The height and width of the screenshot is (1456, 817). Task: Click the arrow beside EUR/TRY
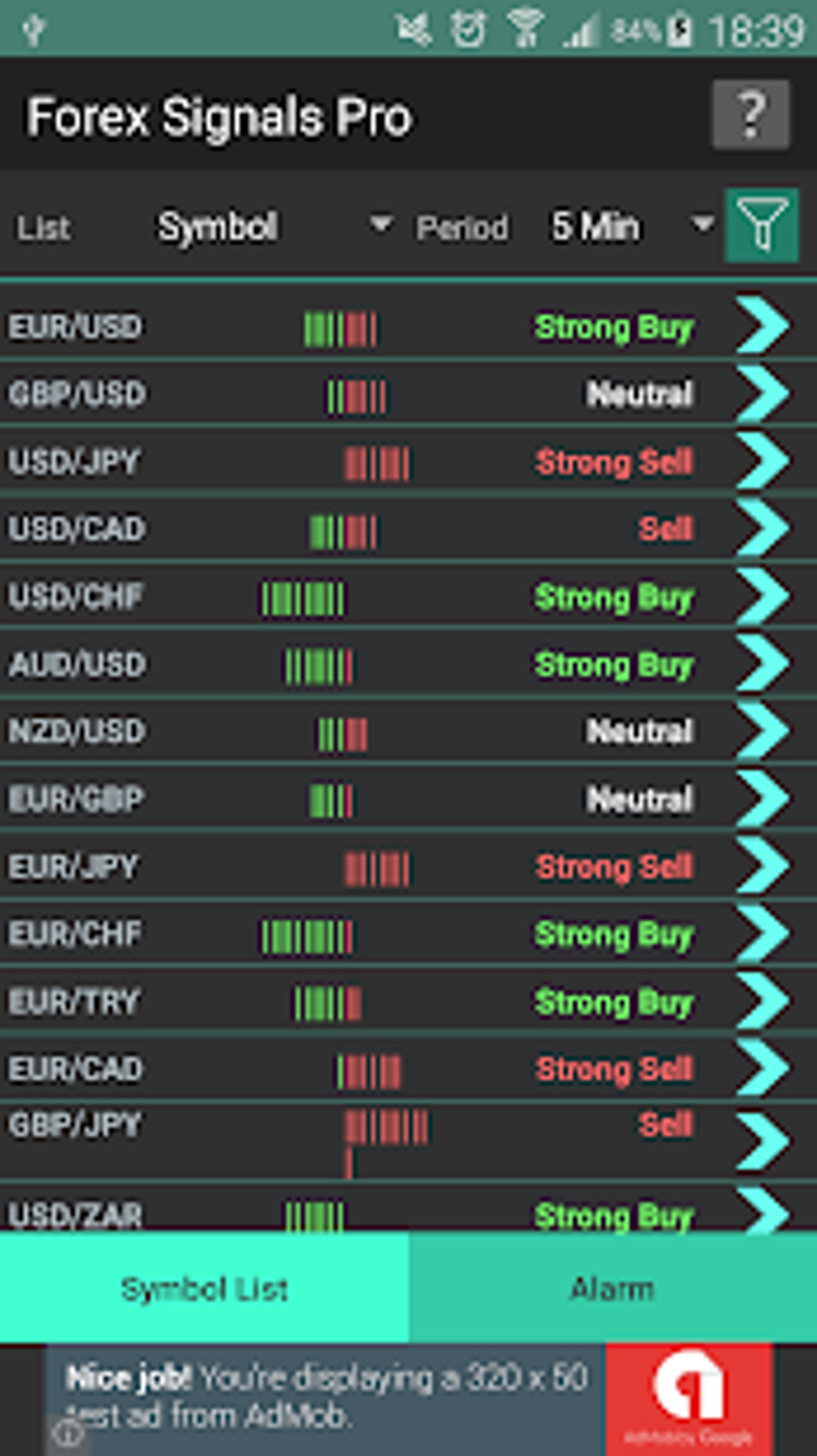763,1001
